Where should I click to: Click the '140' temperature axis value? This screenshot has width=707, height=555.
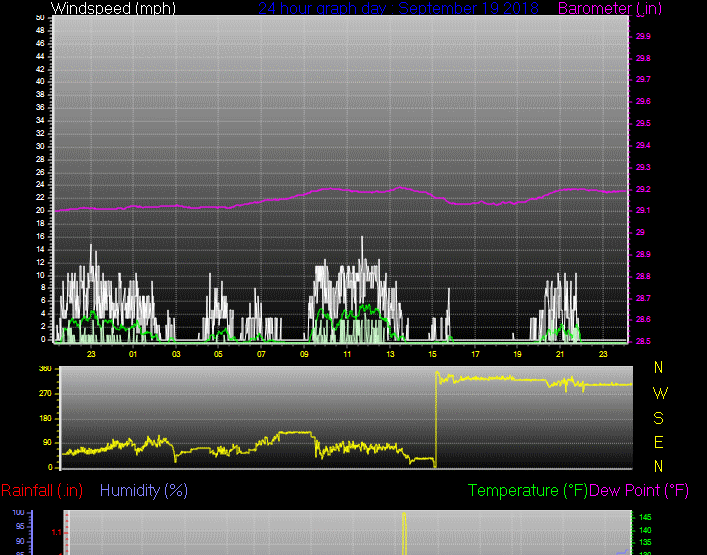coord(645,531)
